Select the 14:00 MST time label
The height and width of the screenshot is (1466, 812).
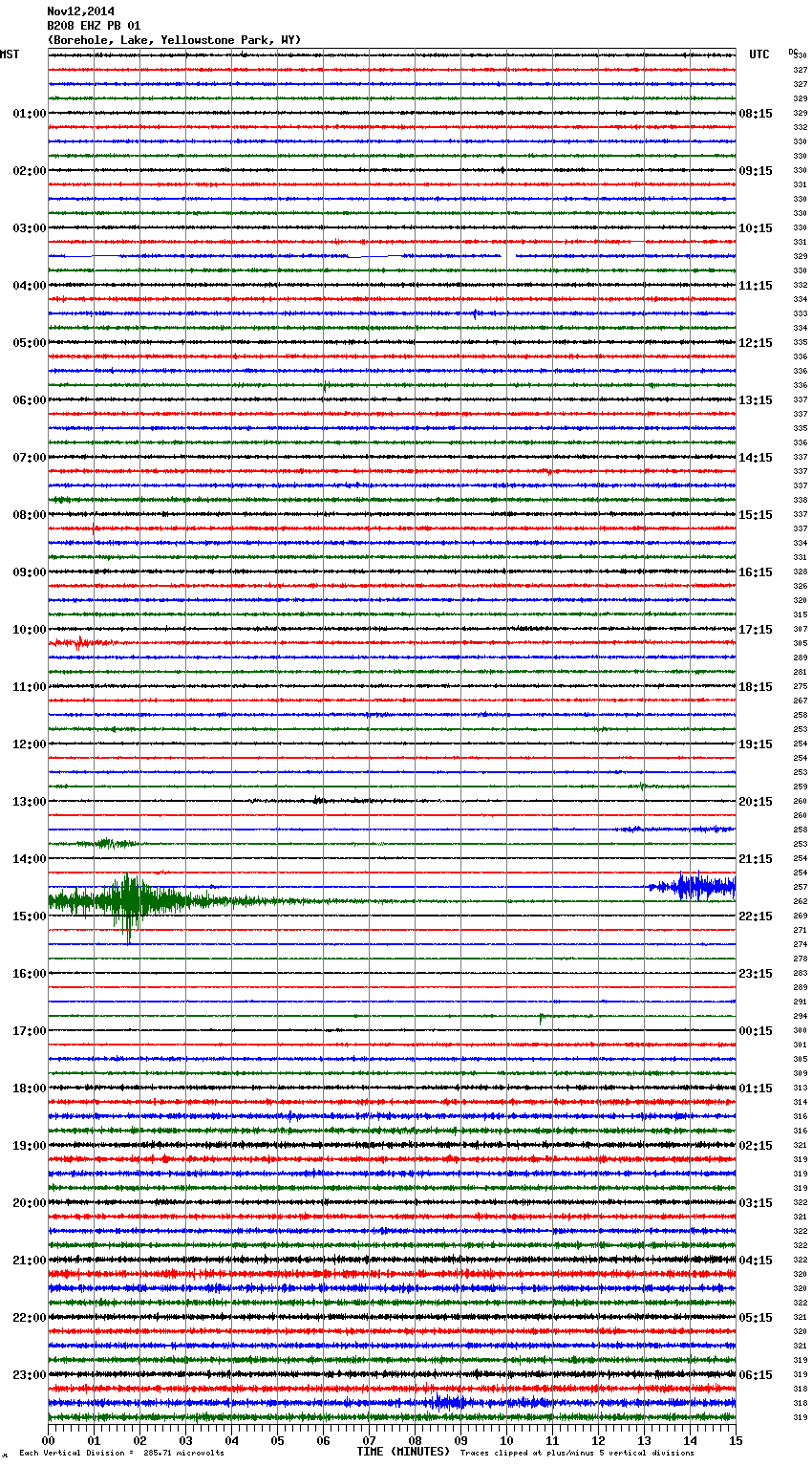pos(30,859)
